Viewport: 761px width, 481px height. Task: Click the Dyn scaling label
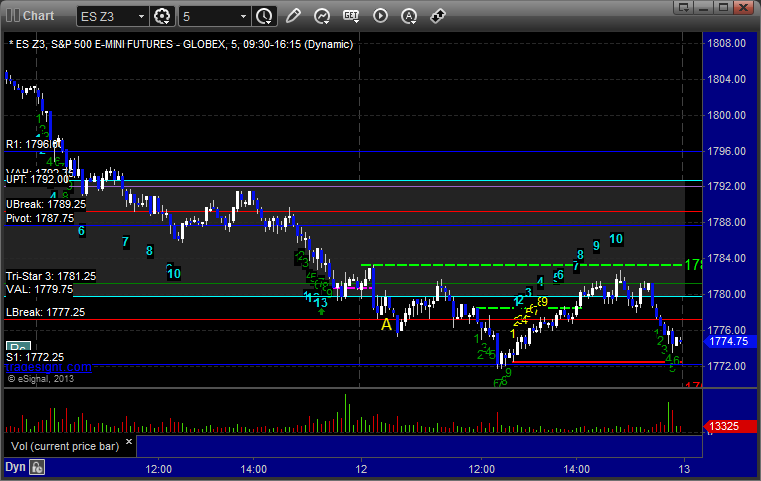(15, 467)
